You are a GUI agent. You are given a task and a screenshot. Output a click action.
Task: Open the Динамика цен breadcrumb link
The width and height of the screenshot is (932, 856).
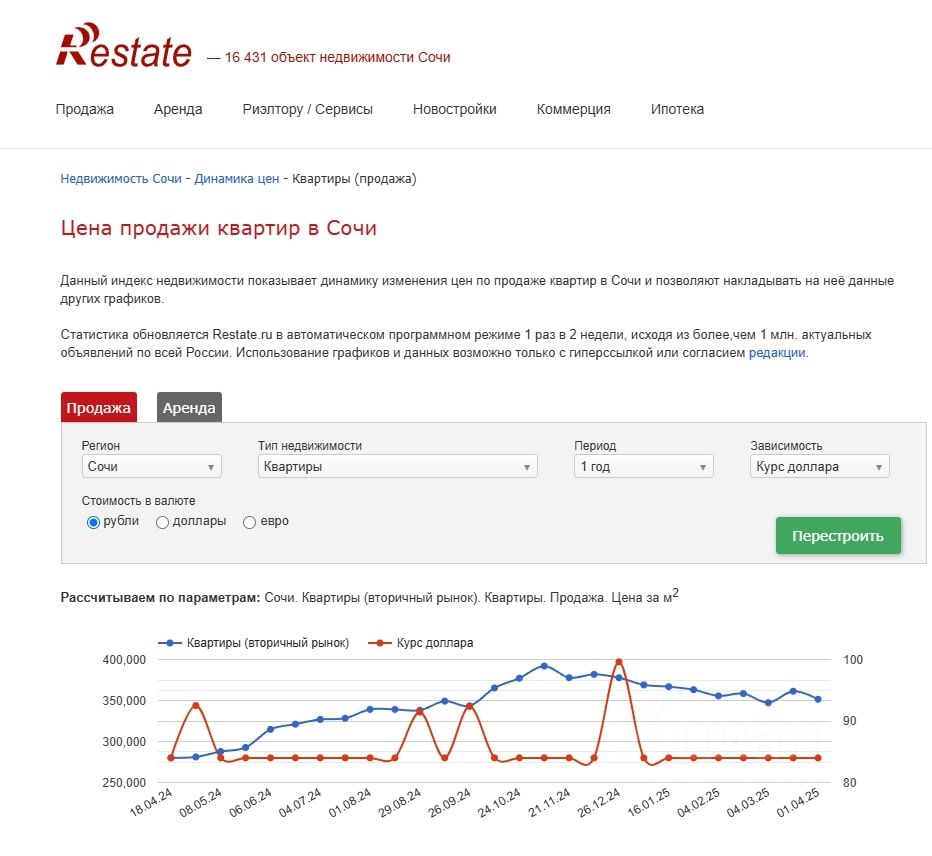tap(237, 179)
